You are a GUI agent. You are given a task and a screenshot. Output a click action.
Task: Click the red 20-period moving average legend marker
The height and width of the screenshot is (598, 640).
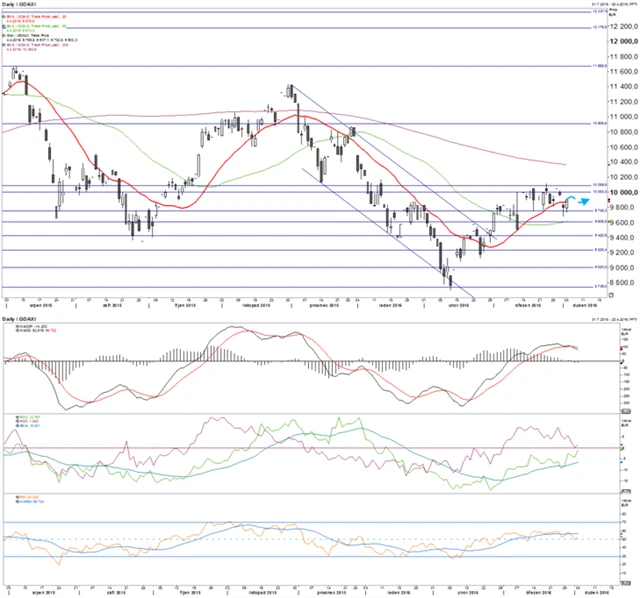click(x=5, y=15)
